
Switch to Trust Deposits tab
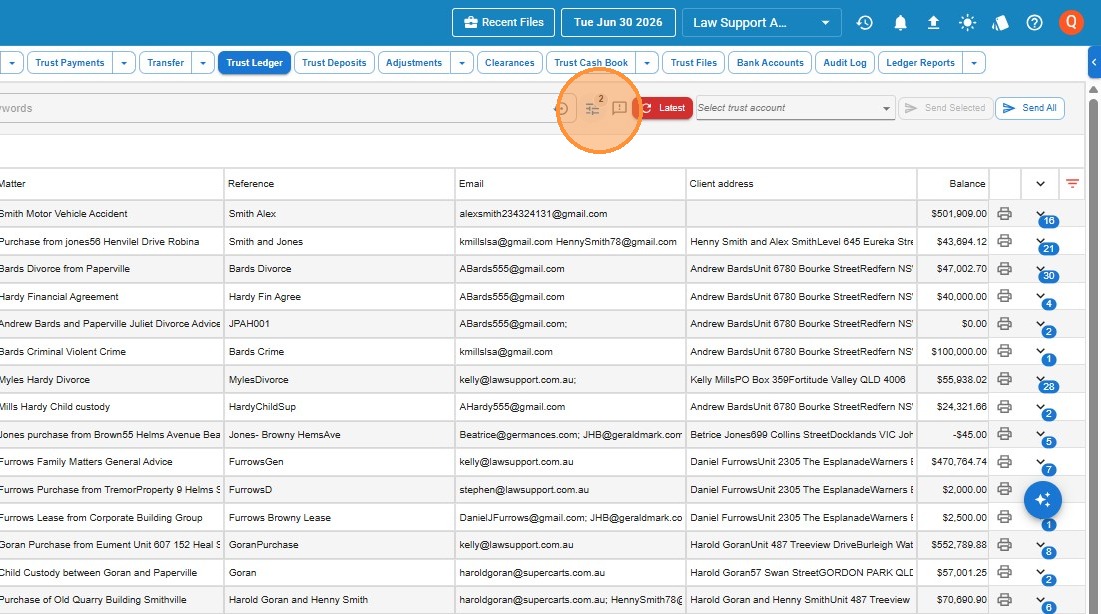point(334,63)
